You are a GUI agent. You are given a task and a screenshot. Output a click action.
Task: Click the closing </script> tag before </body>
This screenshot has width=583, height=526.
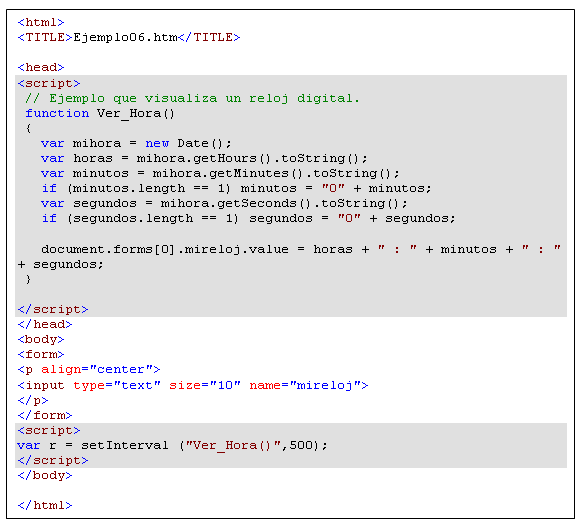(x=53, y=460)
